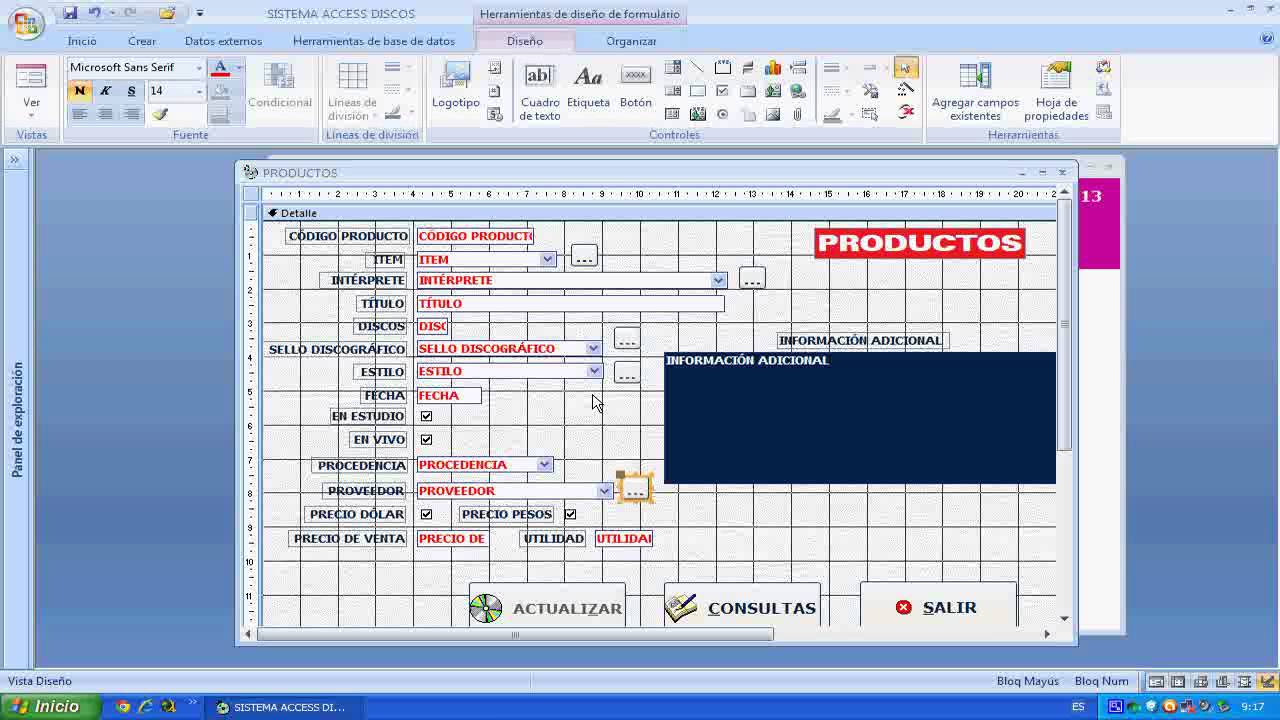Click the CONSULTAS button
This screenshot has width=1280, height=720.
tap(742, 607)
